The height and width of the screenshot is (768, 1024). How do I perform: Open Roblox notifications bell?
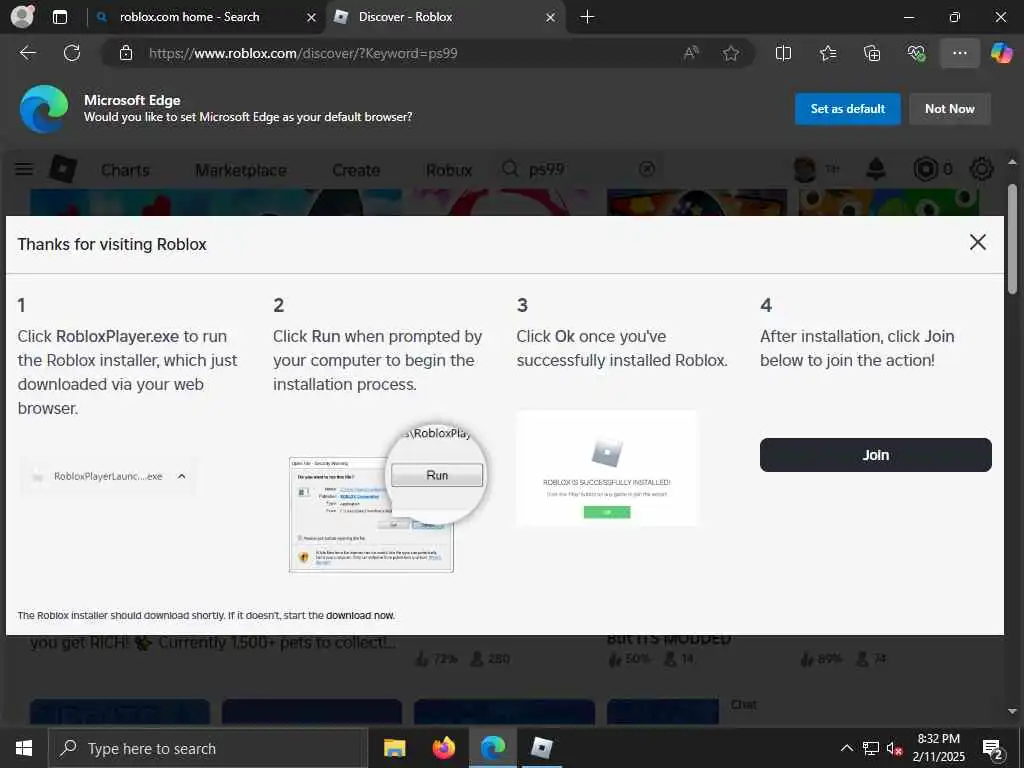tap(876, 170)
